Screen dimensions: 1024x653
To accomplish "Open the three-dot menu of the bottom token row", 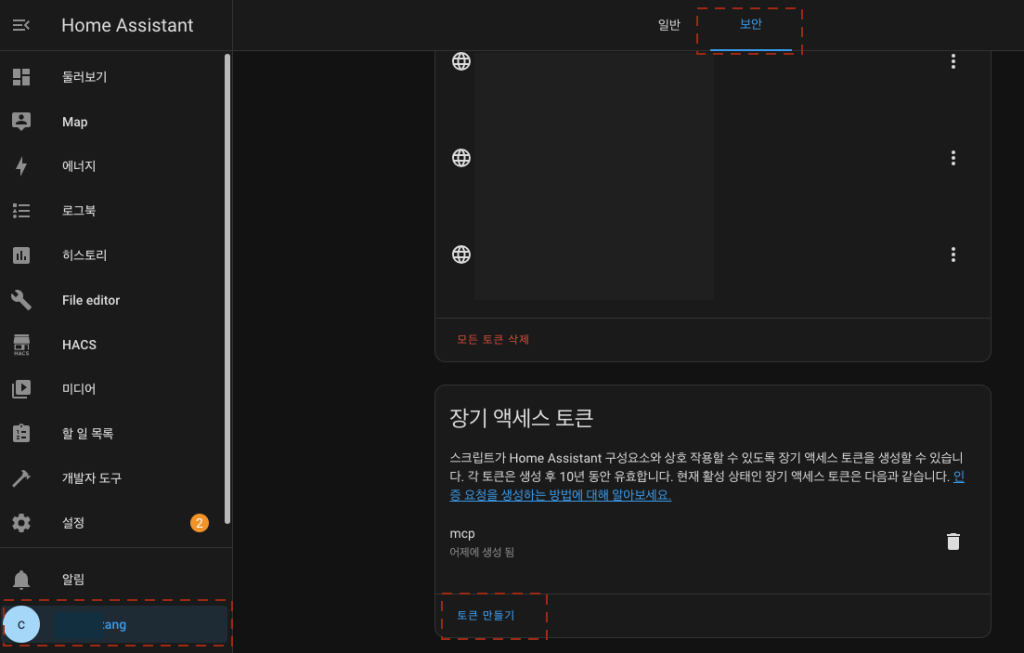I will (x=953, y=255).
